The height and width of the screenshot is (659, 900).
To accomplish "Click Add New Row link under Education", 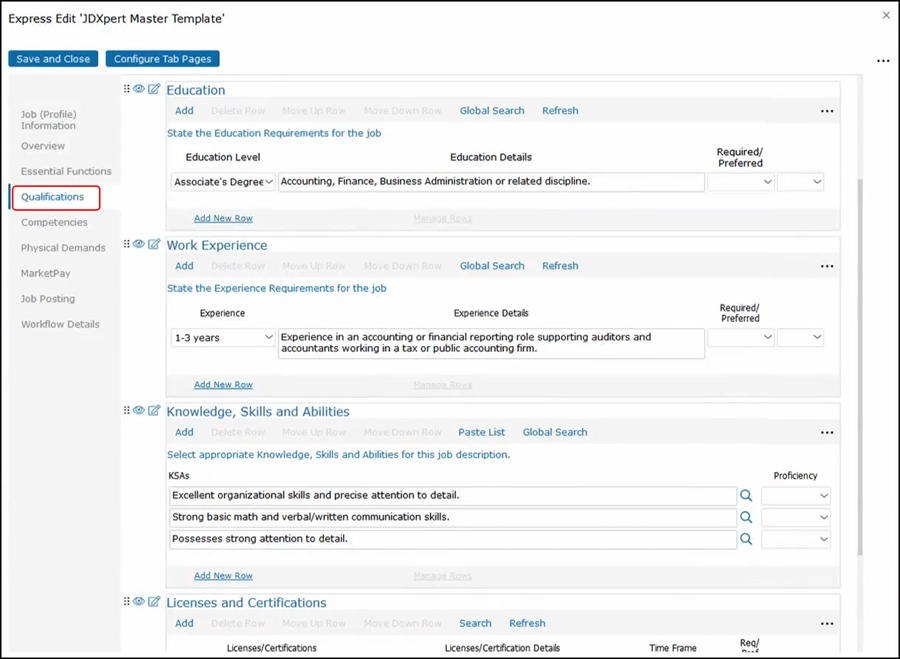I will (x=223, y=218).
